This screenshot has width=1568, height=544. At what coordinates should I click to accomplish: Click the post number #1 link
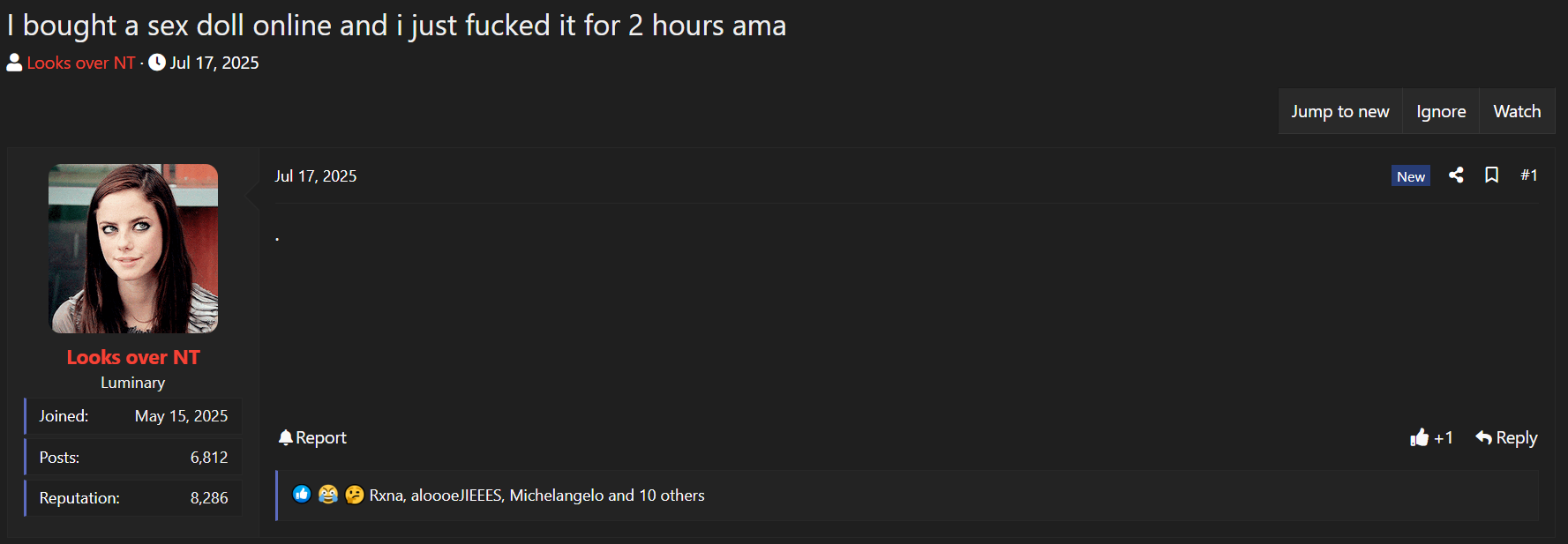click(x=1529, y=175)
